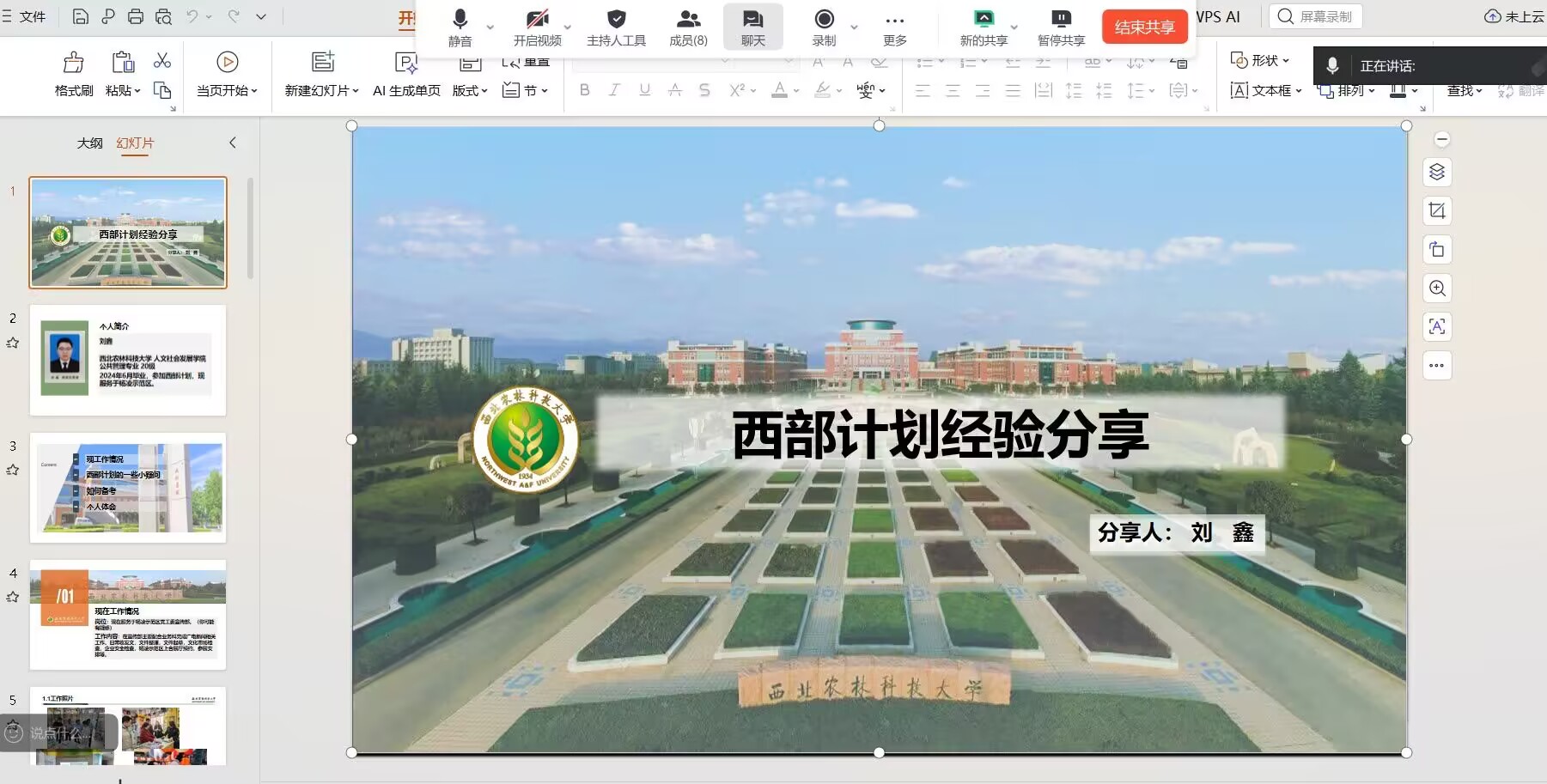The height and width of the screenshot is (784, 1547).
Task: Justify text alignment
Action: [x=1013, y=90]
